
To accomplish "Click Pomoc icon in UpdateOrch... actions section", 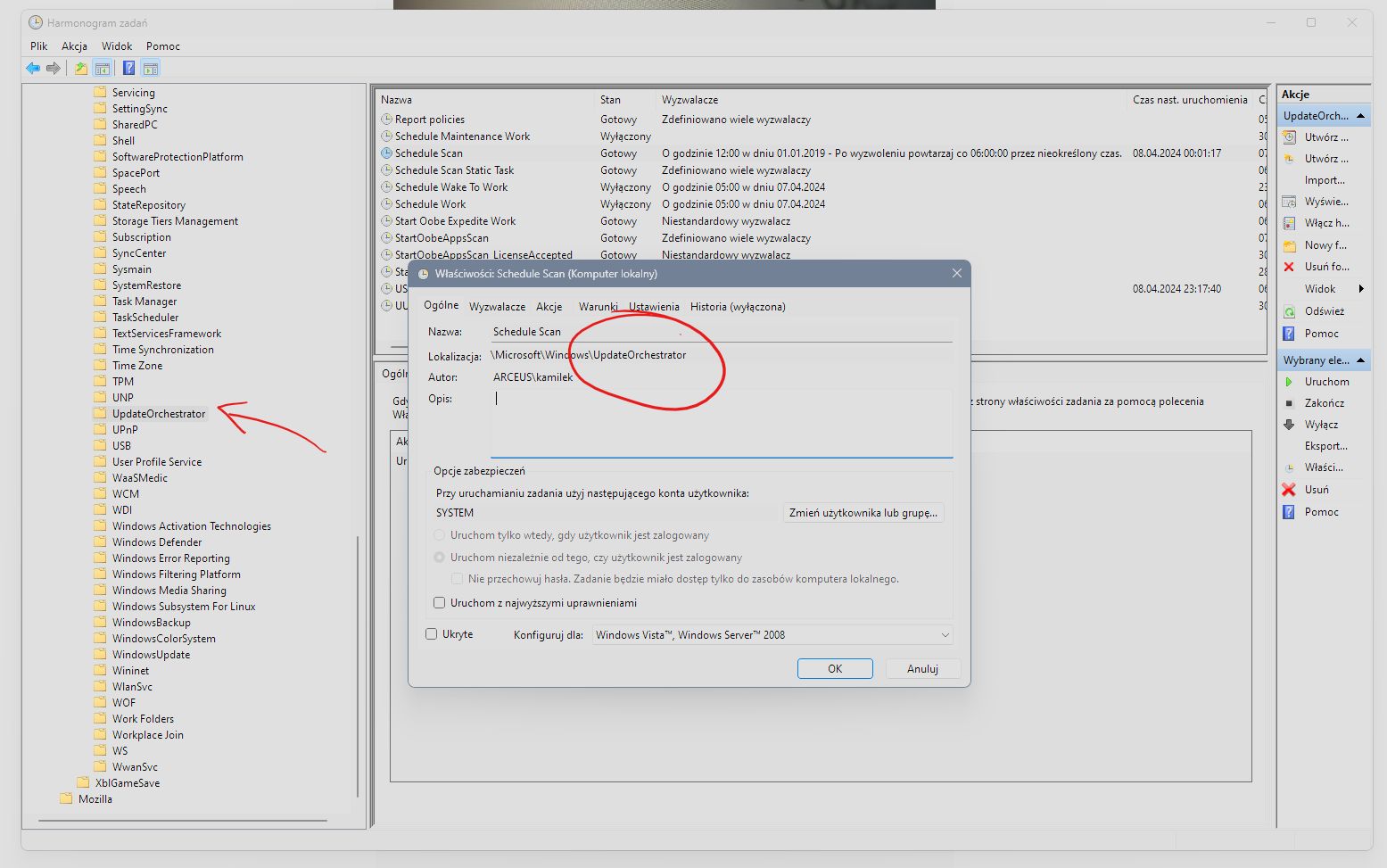I will (x=1289, y=334).
